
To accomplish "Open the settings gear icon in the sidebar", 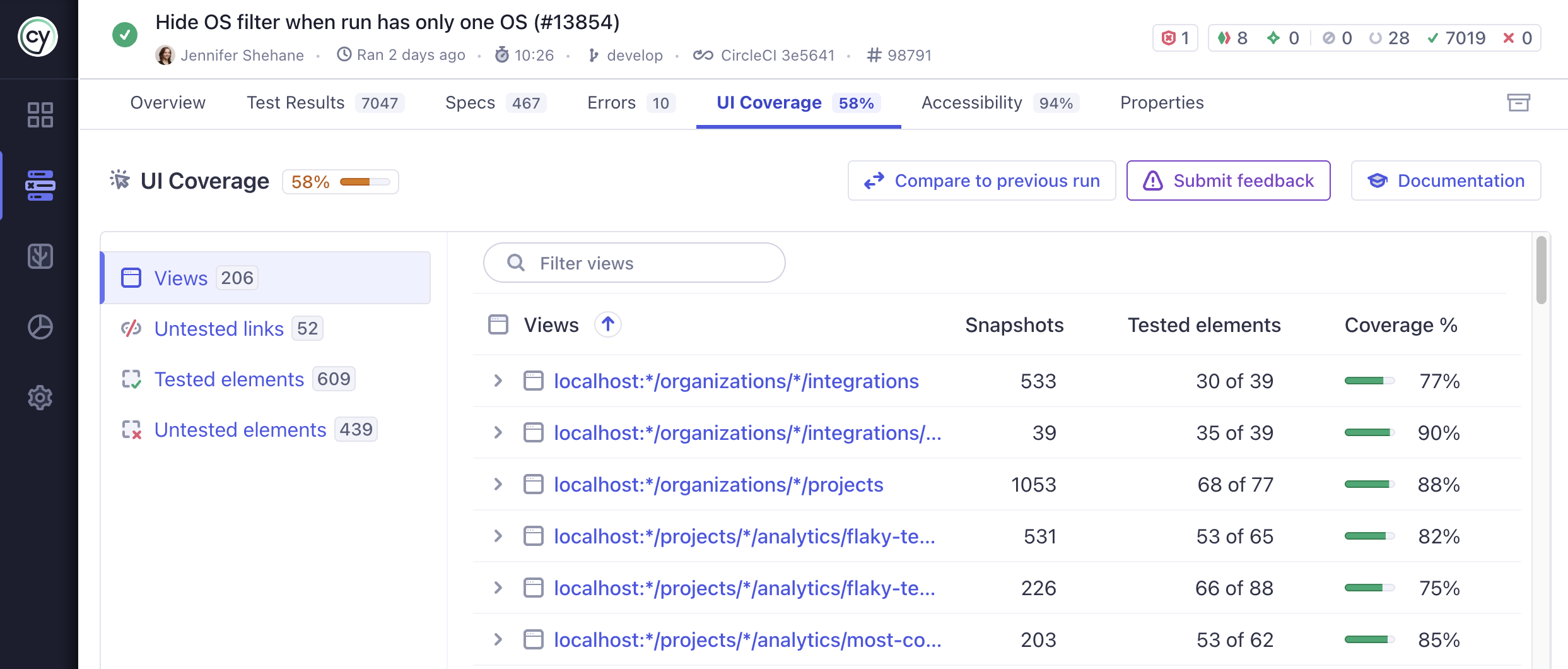I will (x=40, y=398).
